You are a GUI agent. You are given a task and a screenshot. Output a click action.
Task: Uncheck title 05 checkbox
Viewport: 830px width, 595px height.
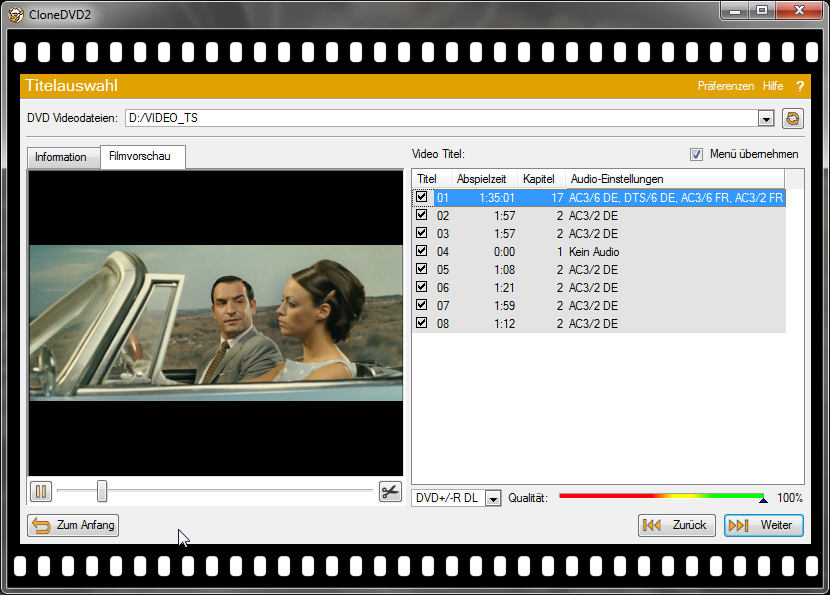421,269
